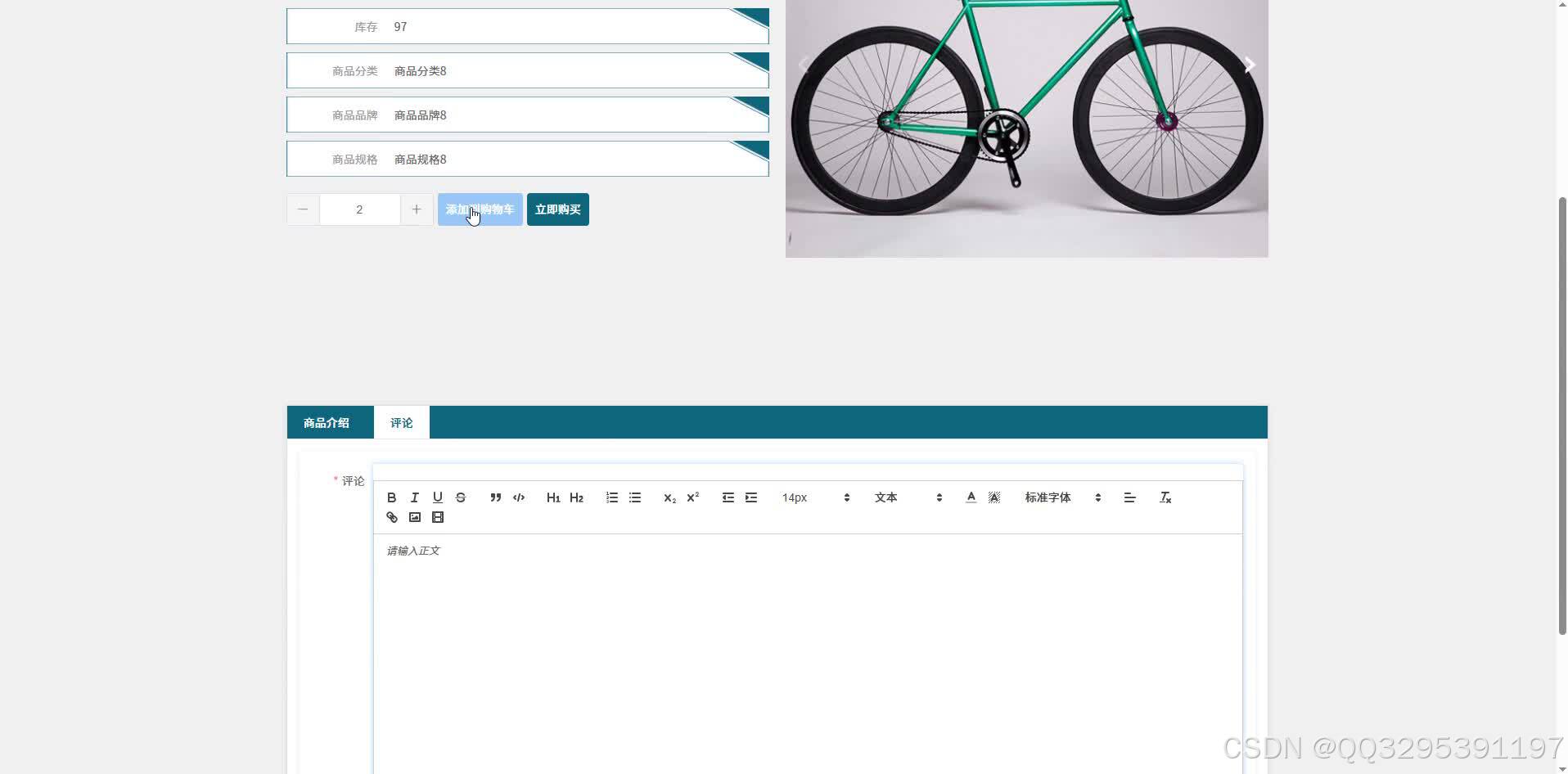Apply subscript formatting
The height and width of the screenshot is (774, 1568).
point(669,497)
